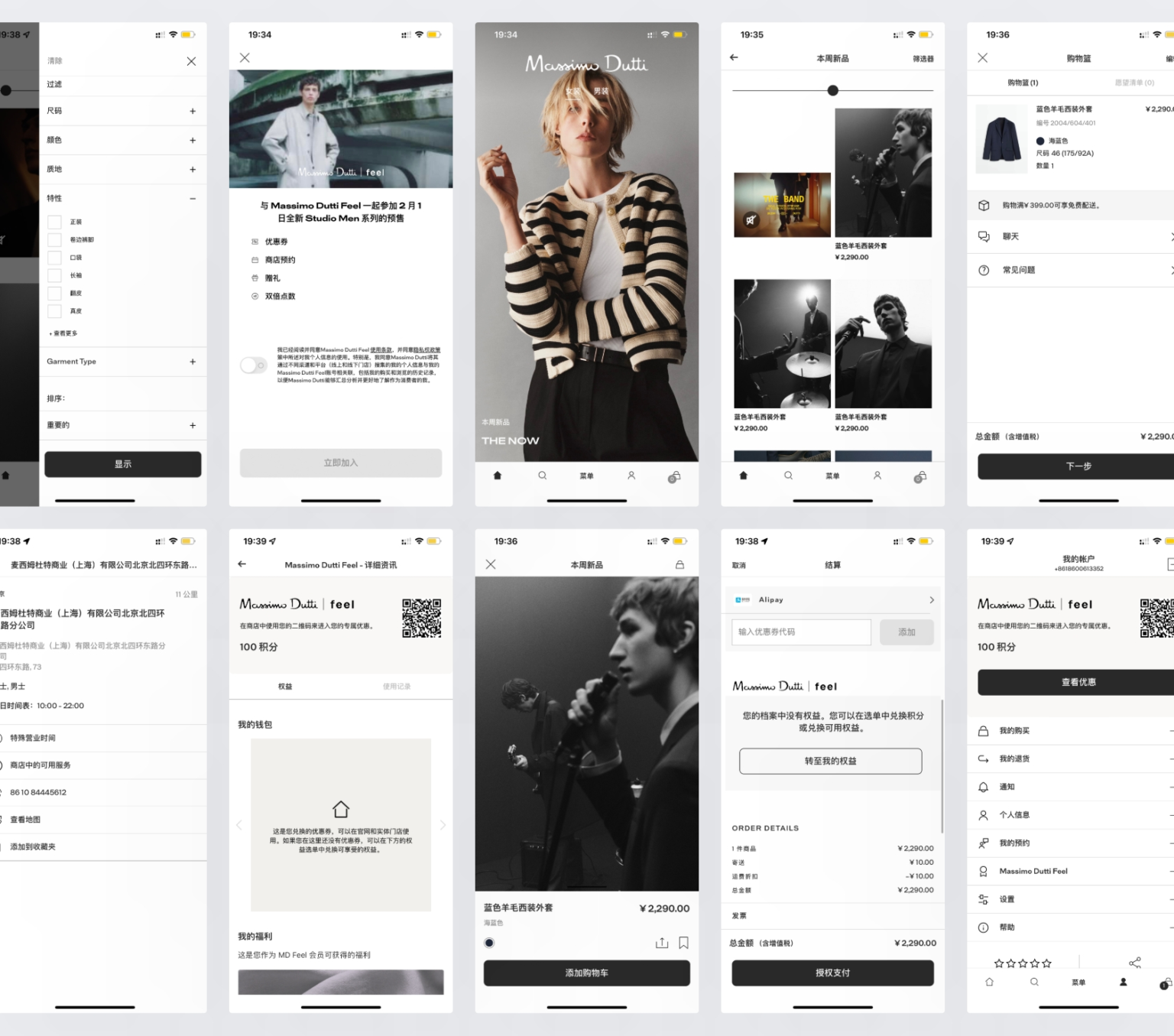This screenshot has height=1036, width=1174.
Task: Check the 真皮 filter option
Action: pos(54,311)
